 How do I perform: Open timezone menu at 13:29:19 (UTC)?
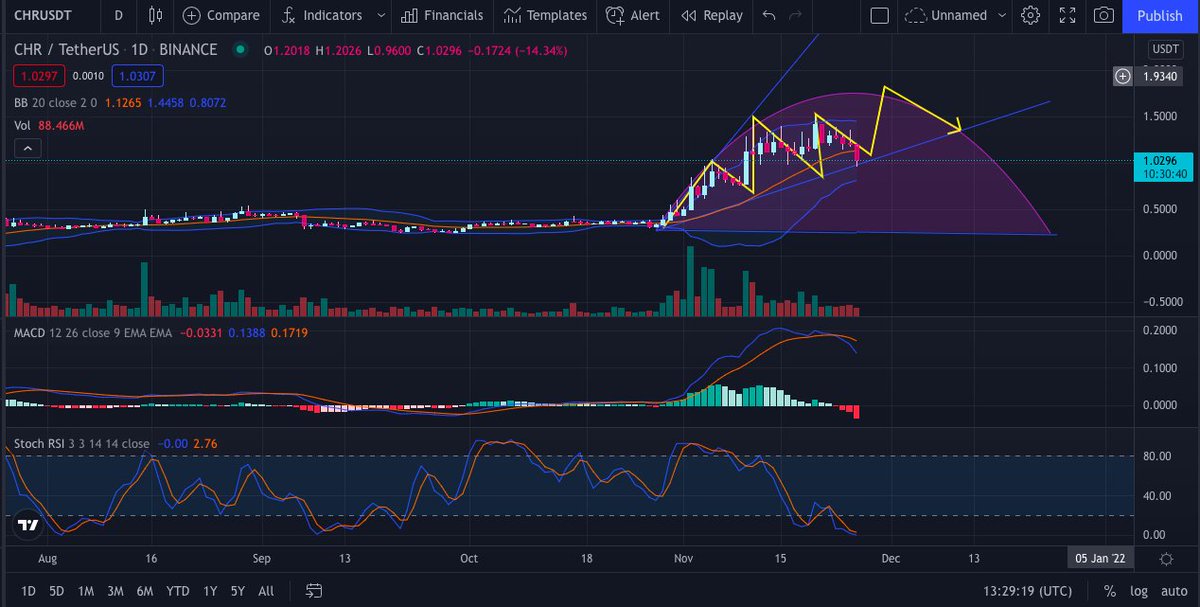tap(1030, 590)
